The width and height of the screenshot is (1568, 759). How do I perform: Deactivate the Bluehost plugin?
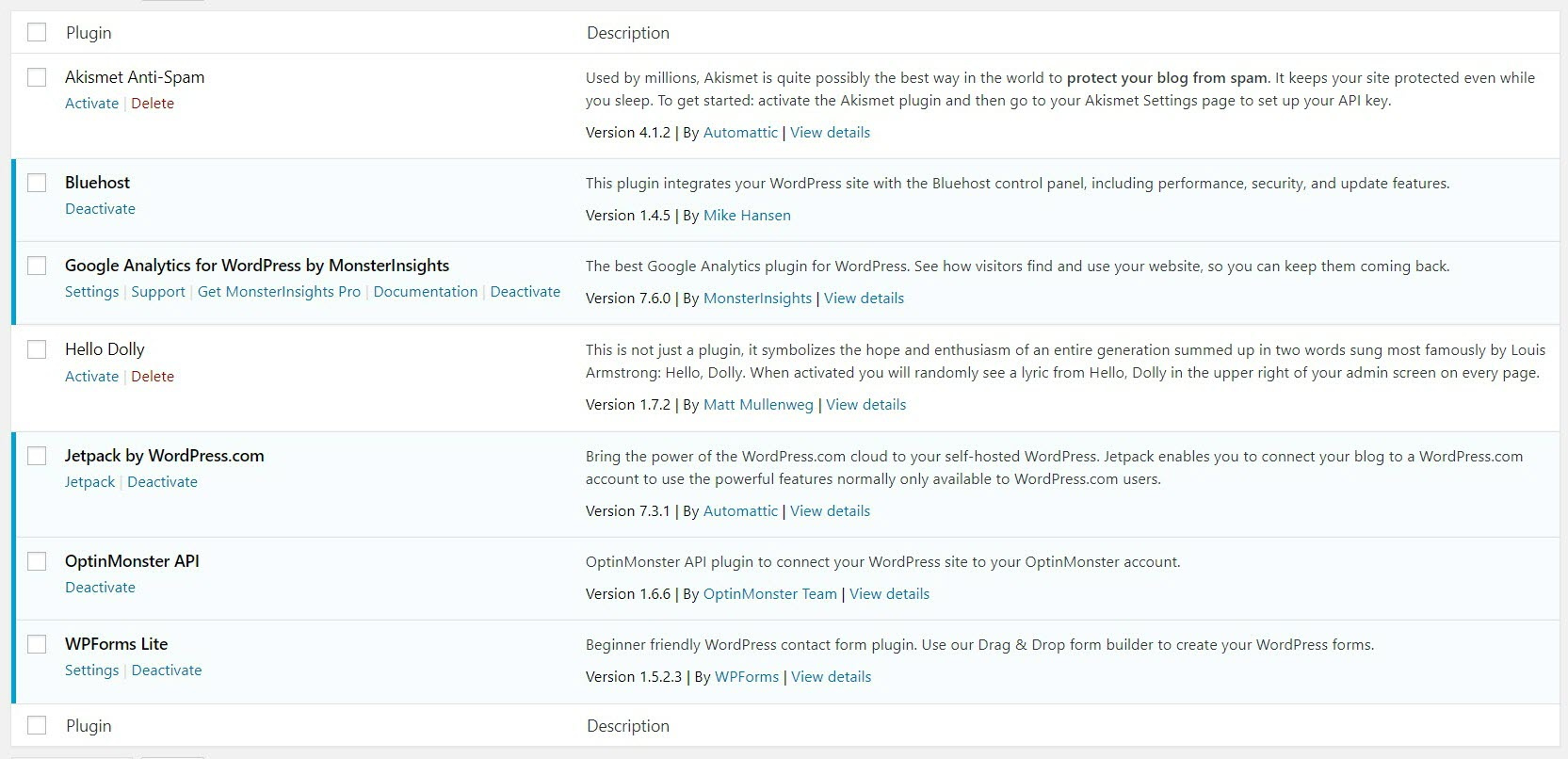pos(100,209)
